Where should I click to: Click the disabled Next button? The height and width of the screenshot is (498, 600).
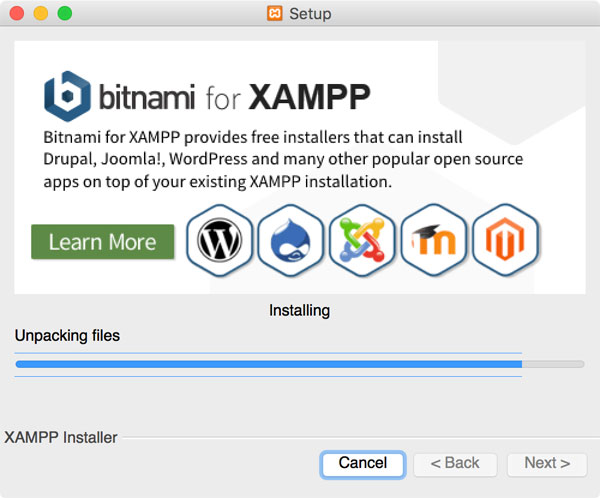(547, 464)
